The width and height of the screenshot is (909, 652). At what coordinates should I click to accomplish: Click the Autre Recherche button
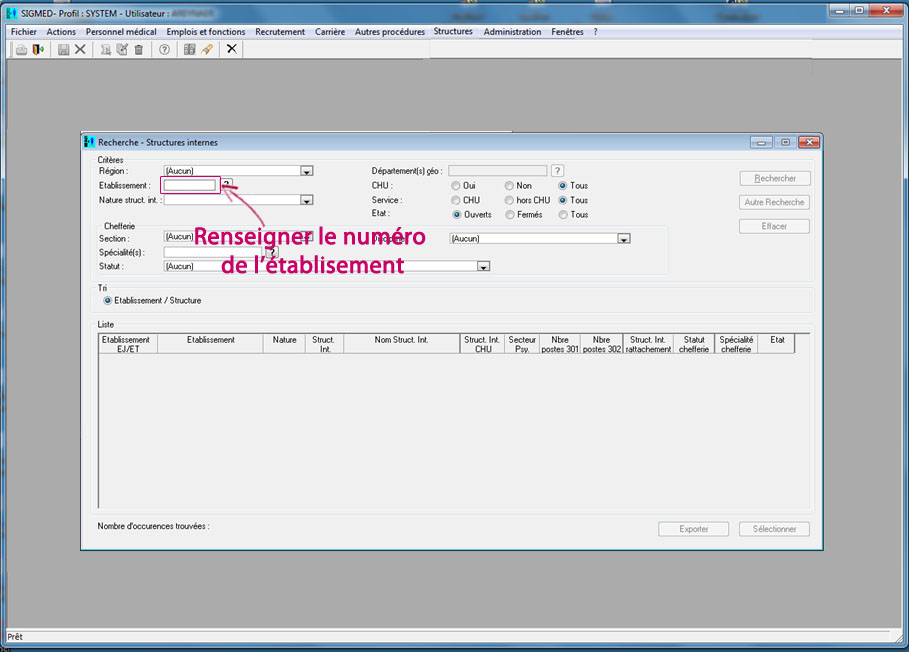(x=775, y=202)
